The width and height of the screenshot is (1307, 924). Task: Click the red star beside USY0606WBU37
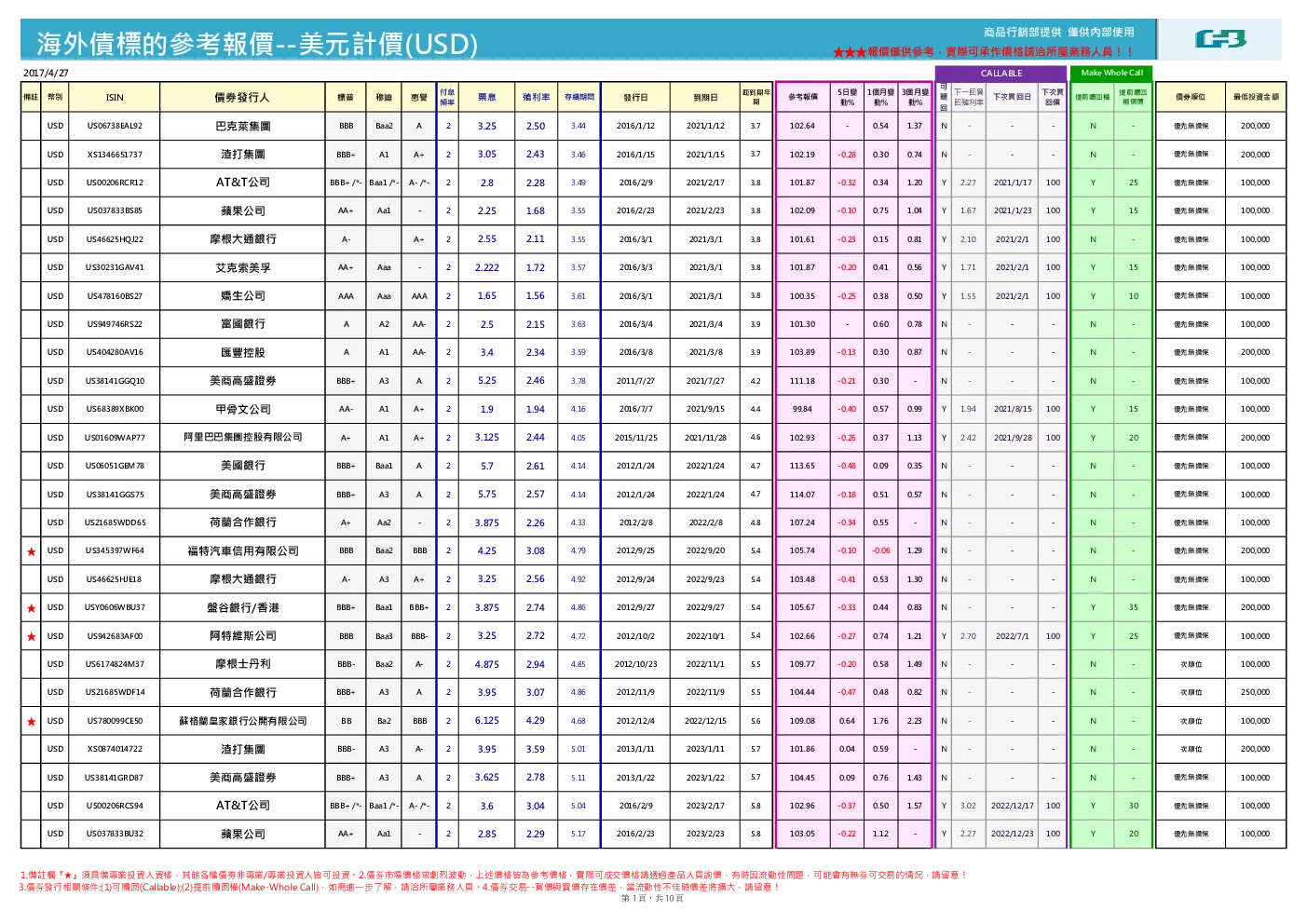31,608
